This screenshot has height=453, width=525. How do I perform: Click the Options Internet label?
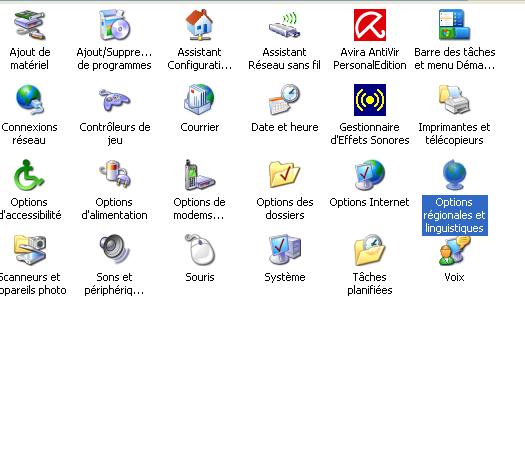(369, 202)
